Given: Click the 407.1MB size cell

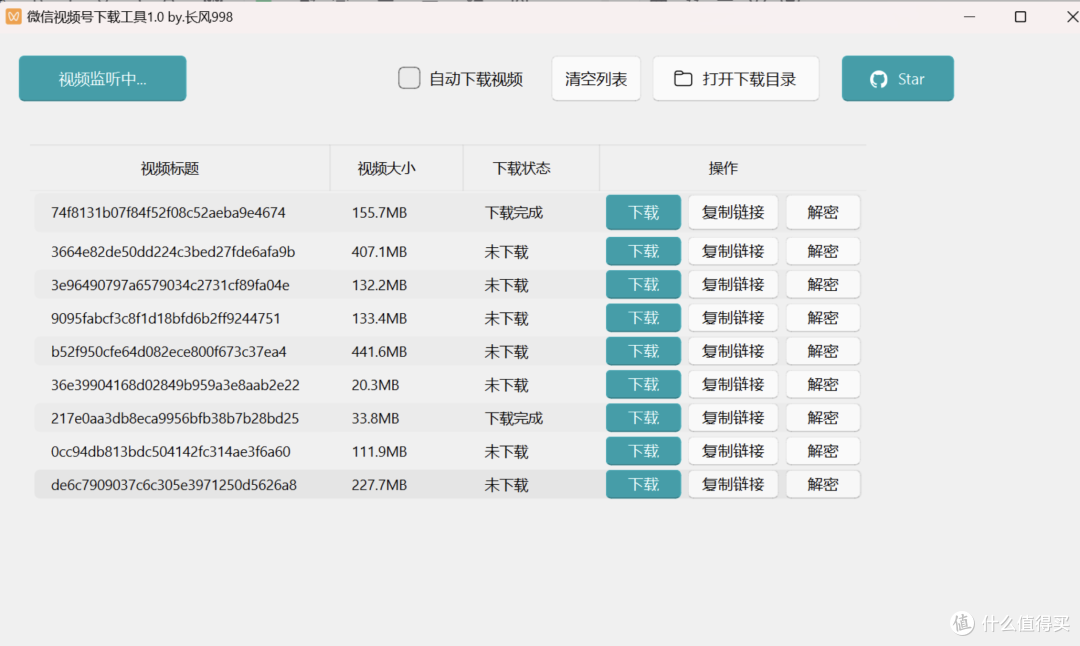Looking at the screenshot, I should pyautogui.click(x=380, y=251).
